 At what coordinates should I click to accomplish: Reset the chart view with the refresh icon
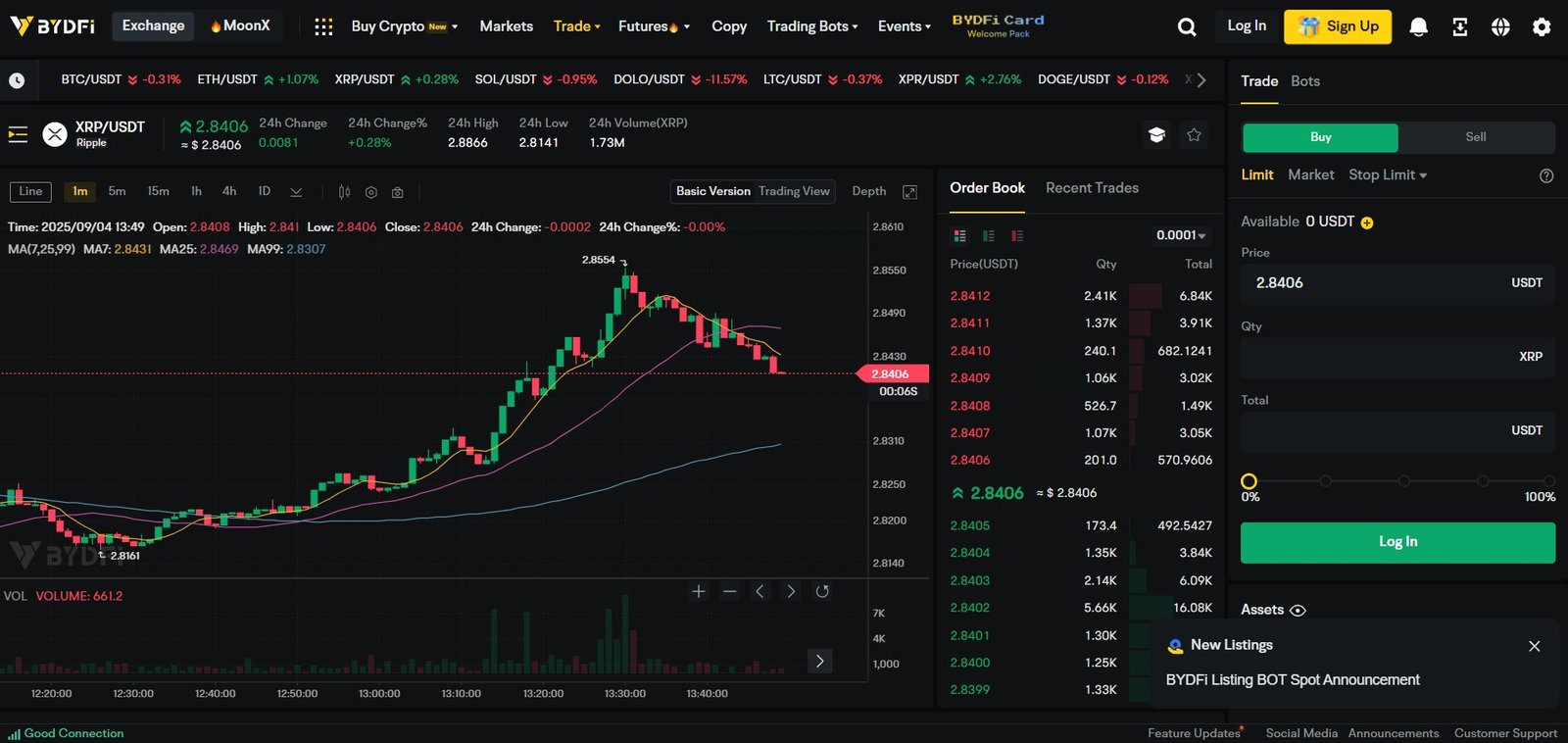point(822,591)
